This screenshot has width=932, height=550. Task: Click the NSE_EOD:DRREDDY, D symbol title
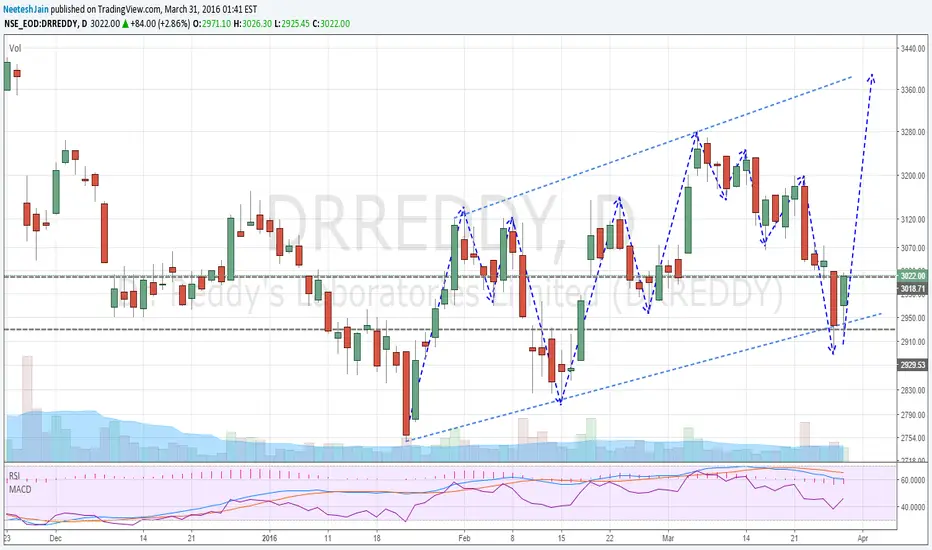click(46, 24)
